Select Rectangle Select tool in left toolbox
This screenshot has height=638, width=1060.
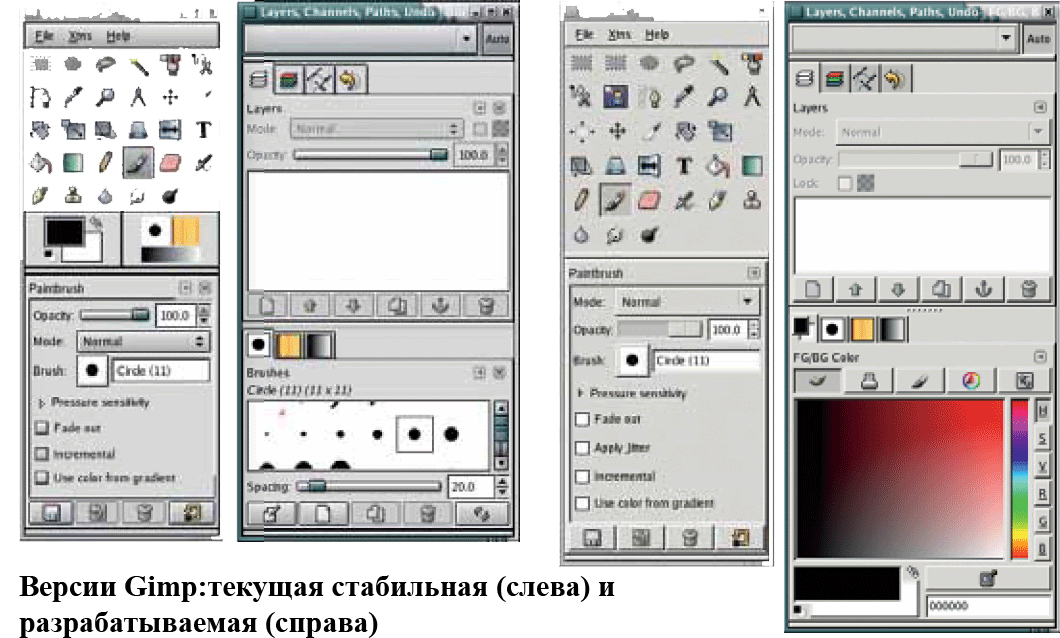[x=41, y=64]
